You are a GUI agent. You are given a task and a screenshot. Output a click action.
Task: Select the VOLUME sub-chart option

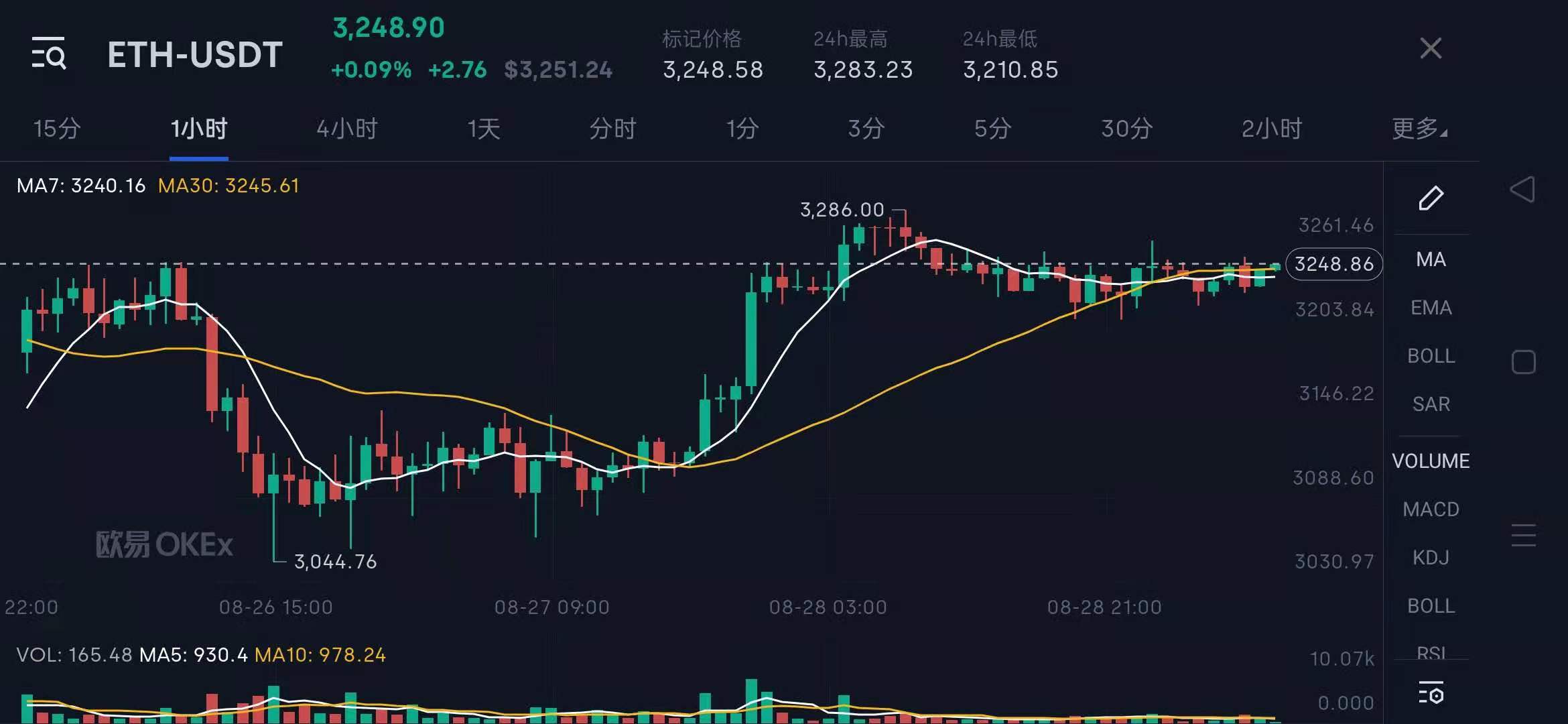[x=1431, y=460]
